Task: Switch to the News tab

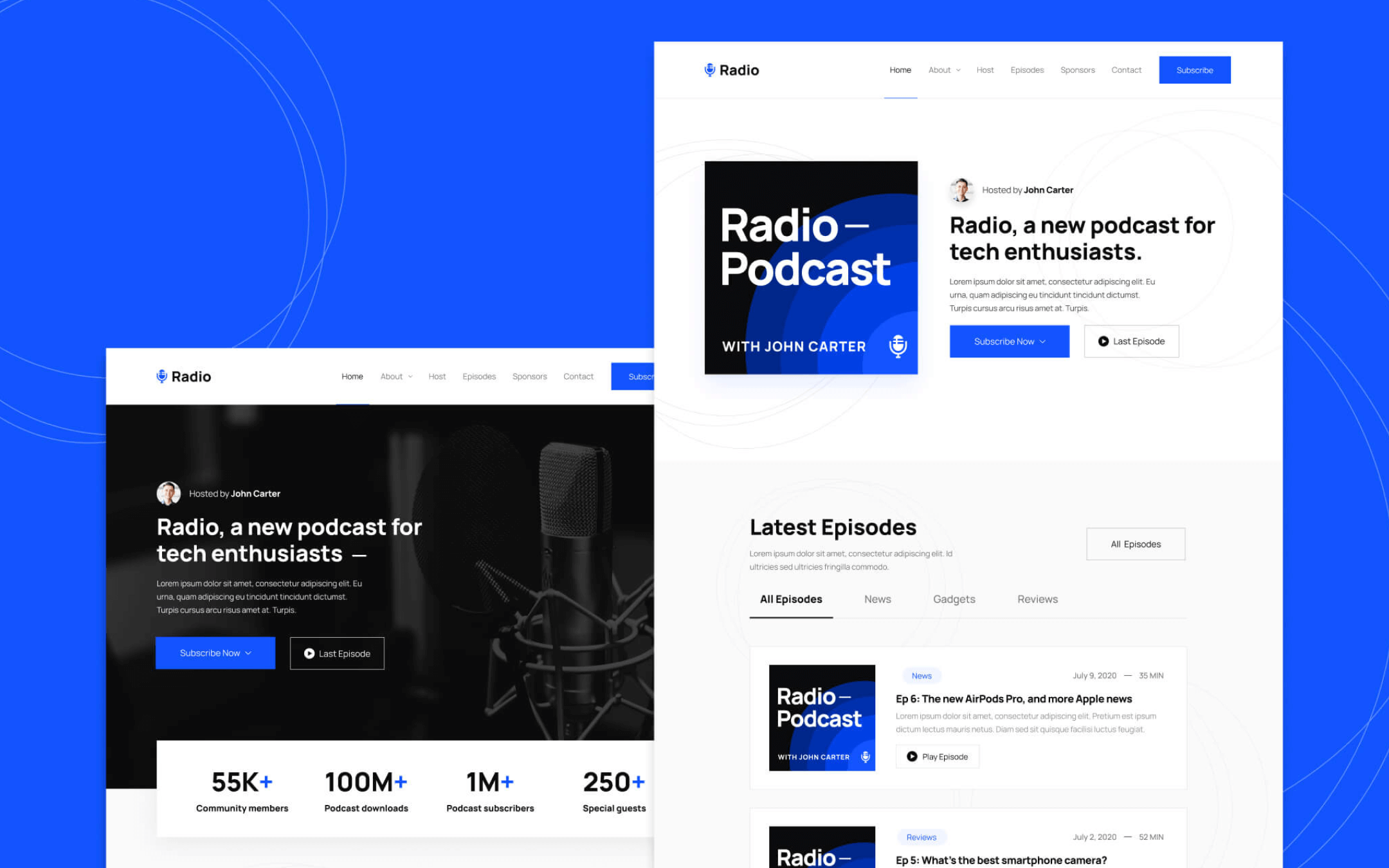Action: 878,599
